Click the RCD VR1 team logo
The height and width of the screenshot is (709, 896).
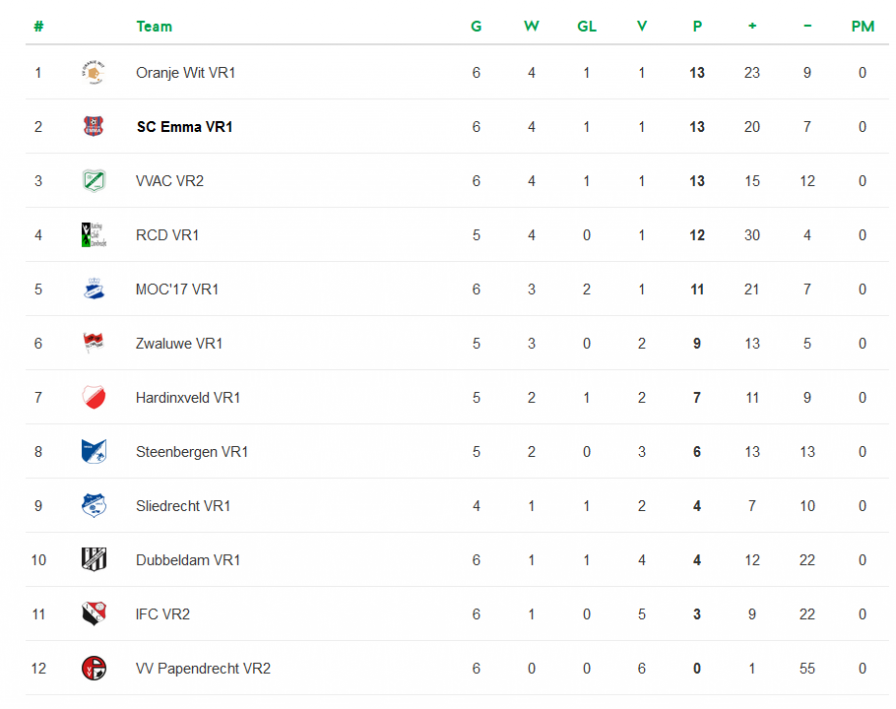pos(94,235)
